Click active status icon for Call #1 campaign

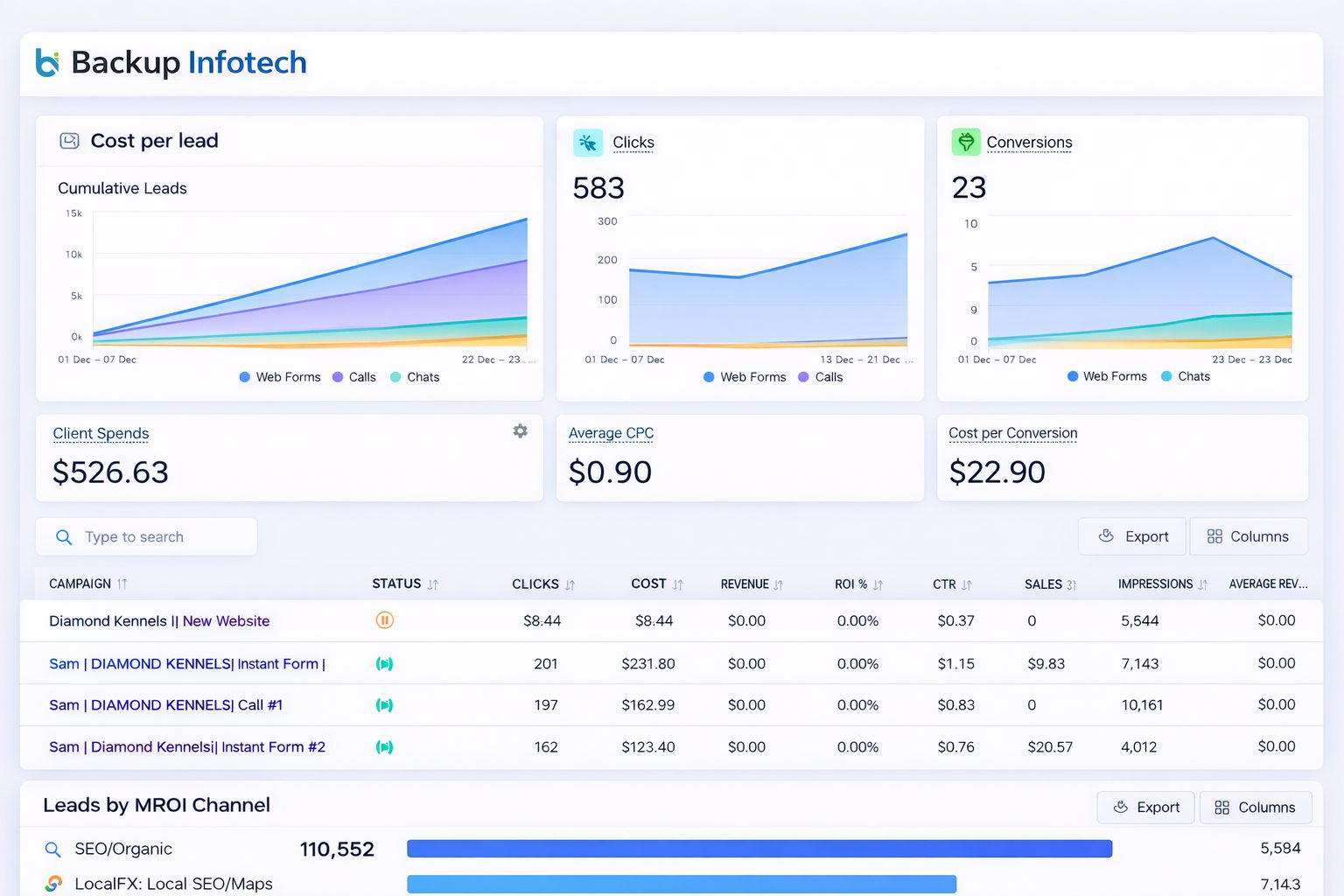(384, 705)
